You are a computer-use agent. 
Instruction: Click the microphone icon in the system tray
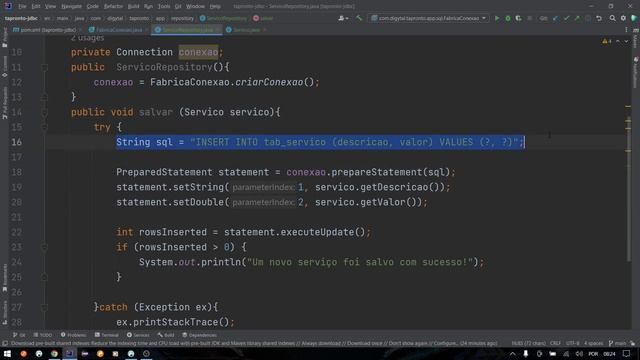pyautogui.click(x=526, y=354)
